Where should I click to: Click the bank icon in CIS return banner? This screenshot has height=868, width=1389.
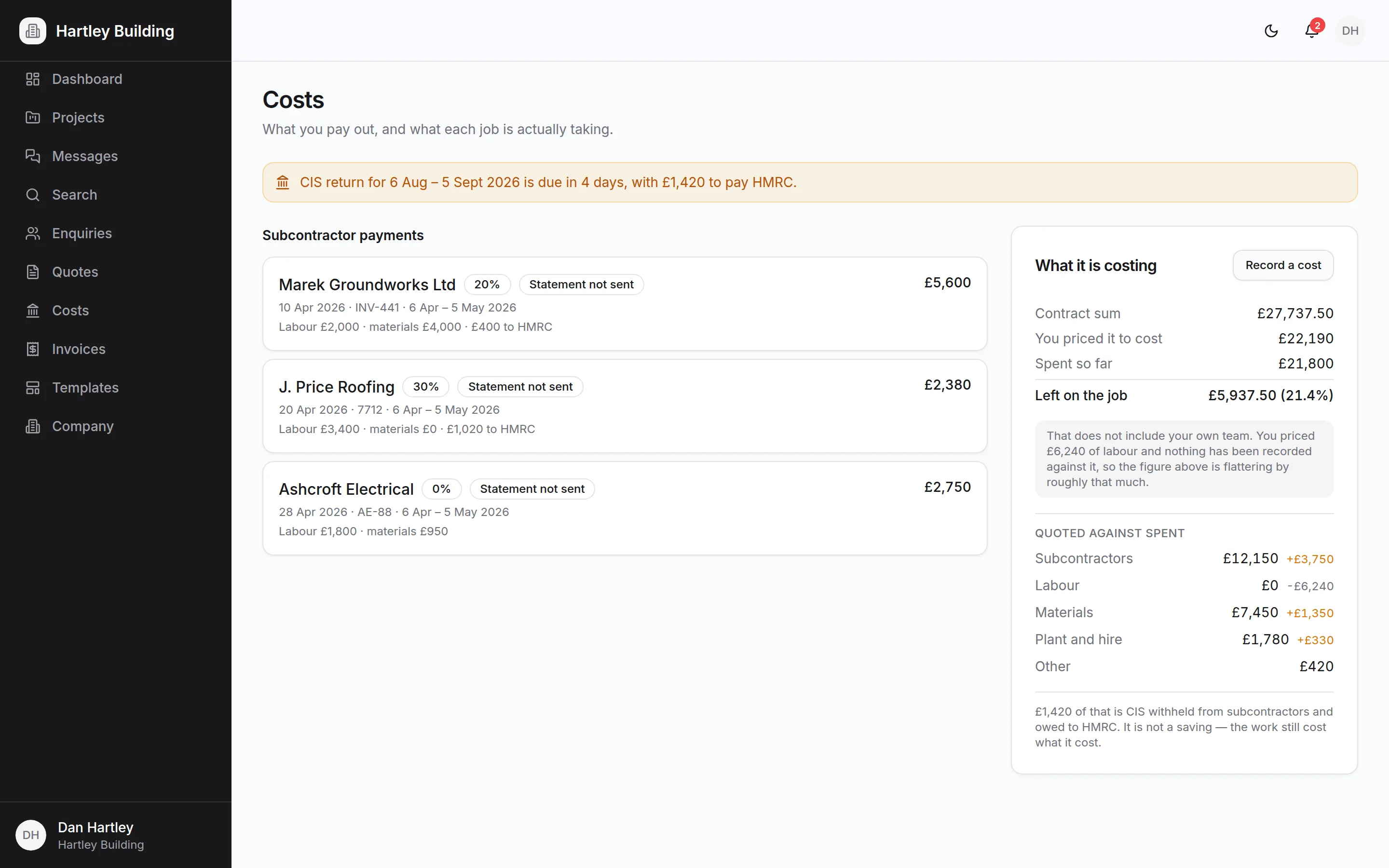pyautogui.click(x=283, y=183)
